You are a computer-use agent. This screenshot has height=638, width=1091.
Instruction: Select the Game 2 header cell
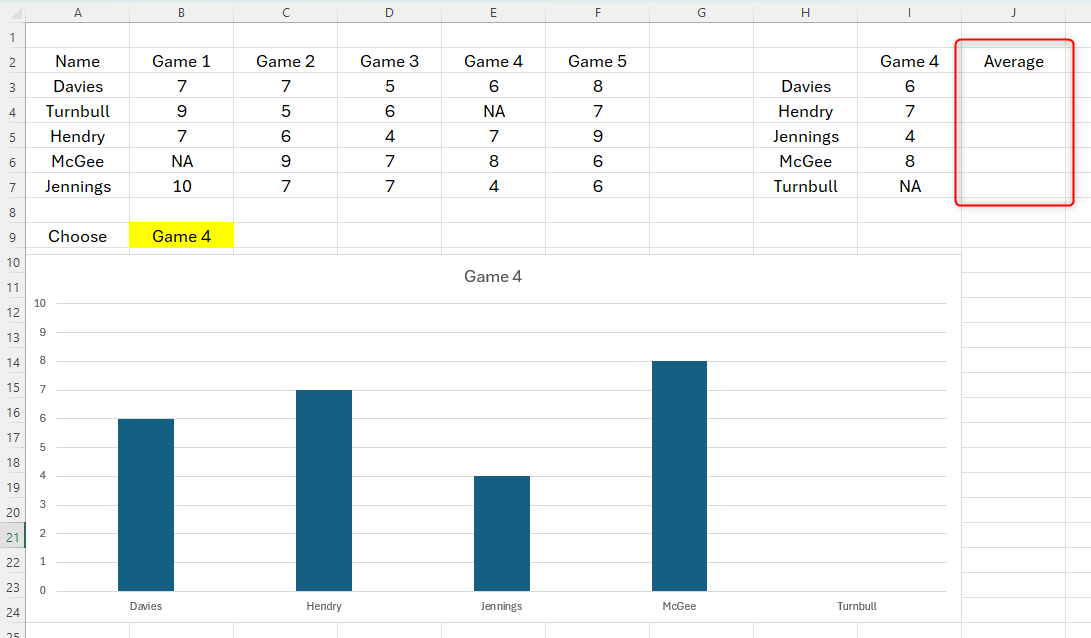pyautogui.click(x=285, y=61)
